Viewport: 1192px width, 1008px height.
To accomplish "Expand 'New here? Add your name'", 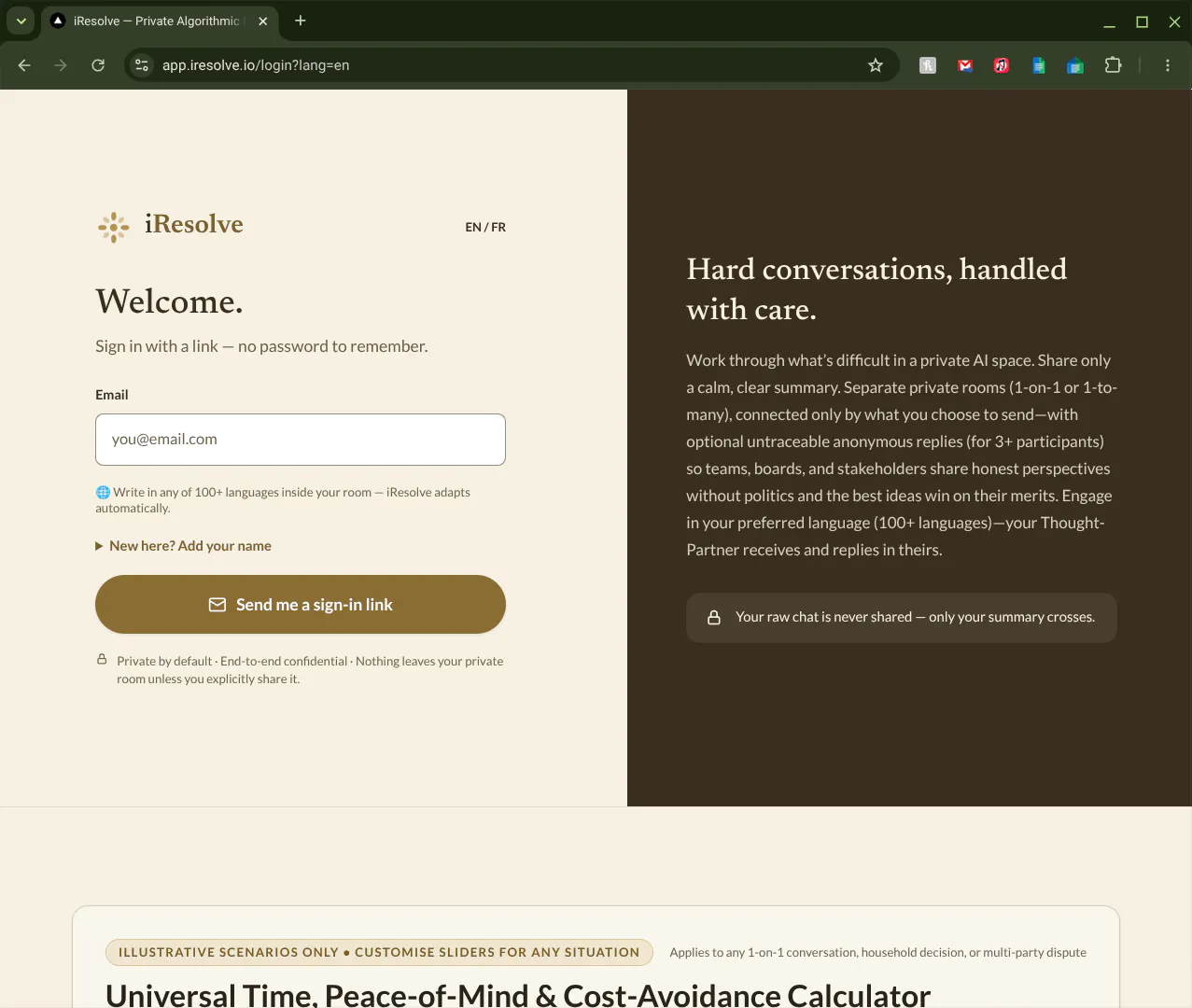I will coord(184,546).
